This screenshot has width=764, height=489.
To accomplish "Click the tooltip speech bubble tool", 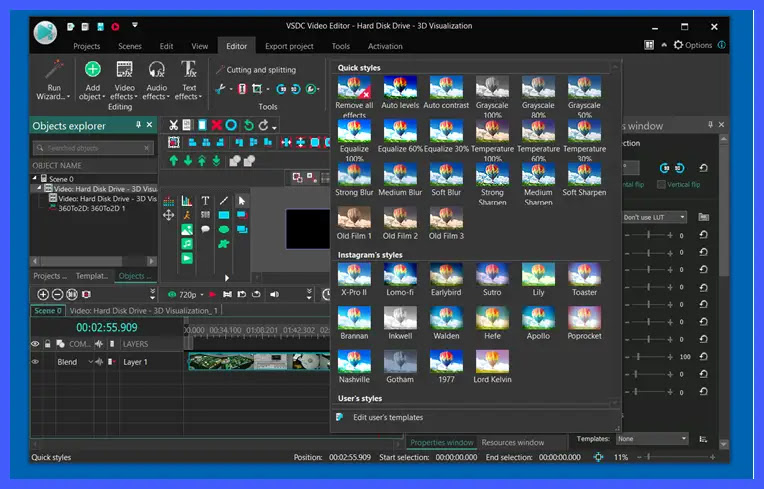I will tap(205, 229).
